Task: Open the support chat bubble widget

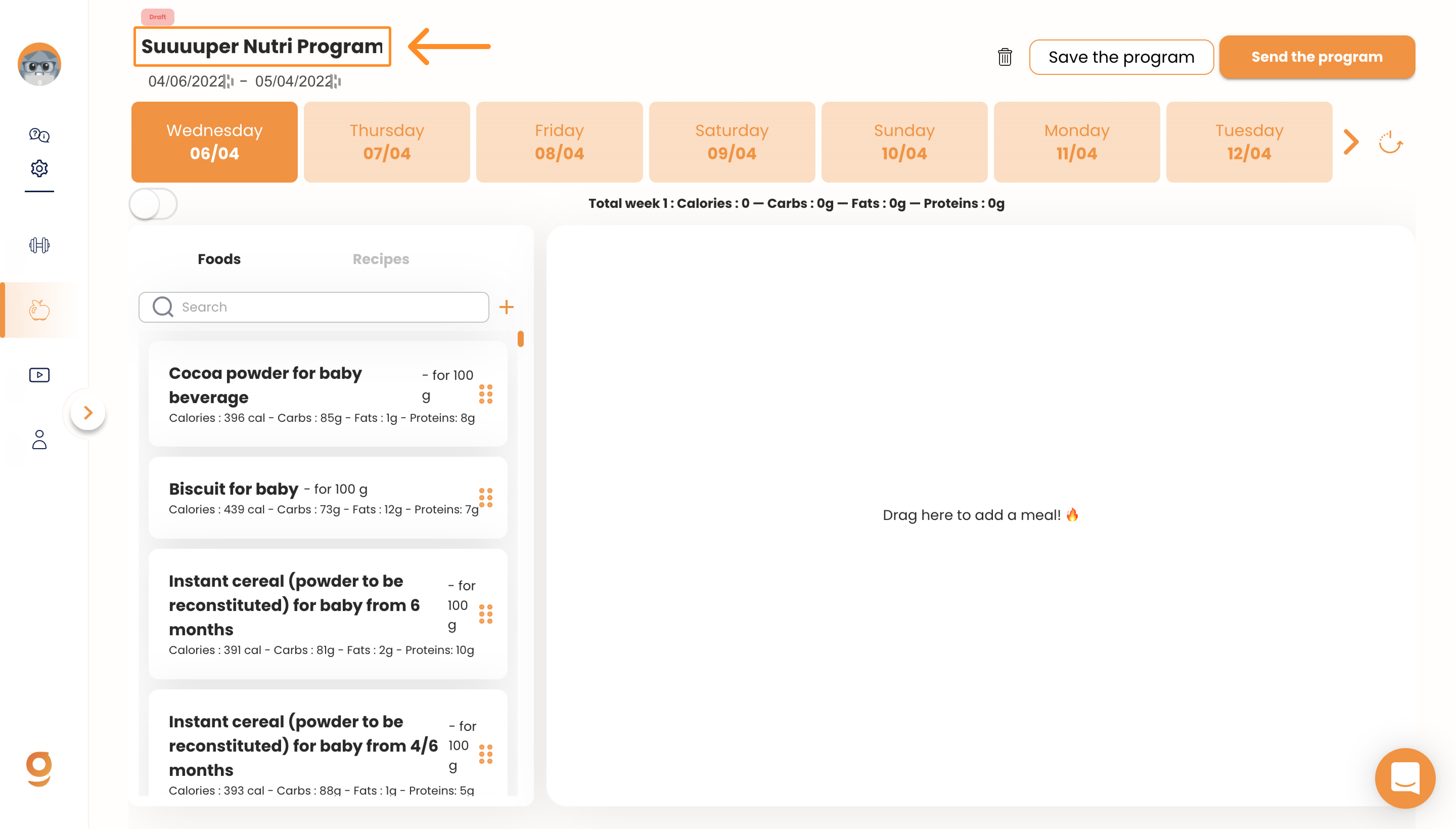Action: (x=1405, y=778)
